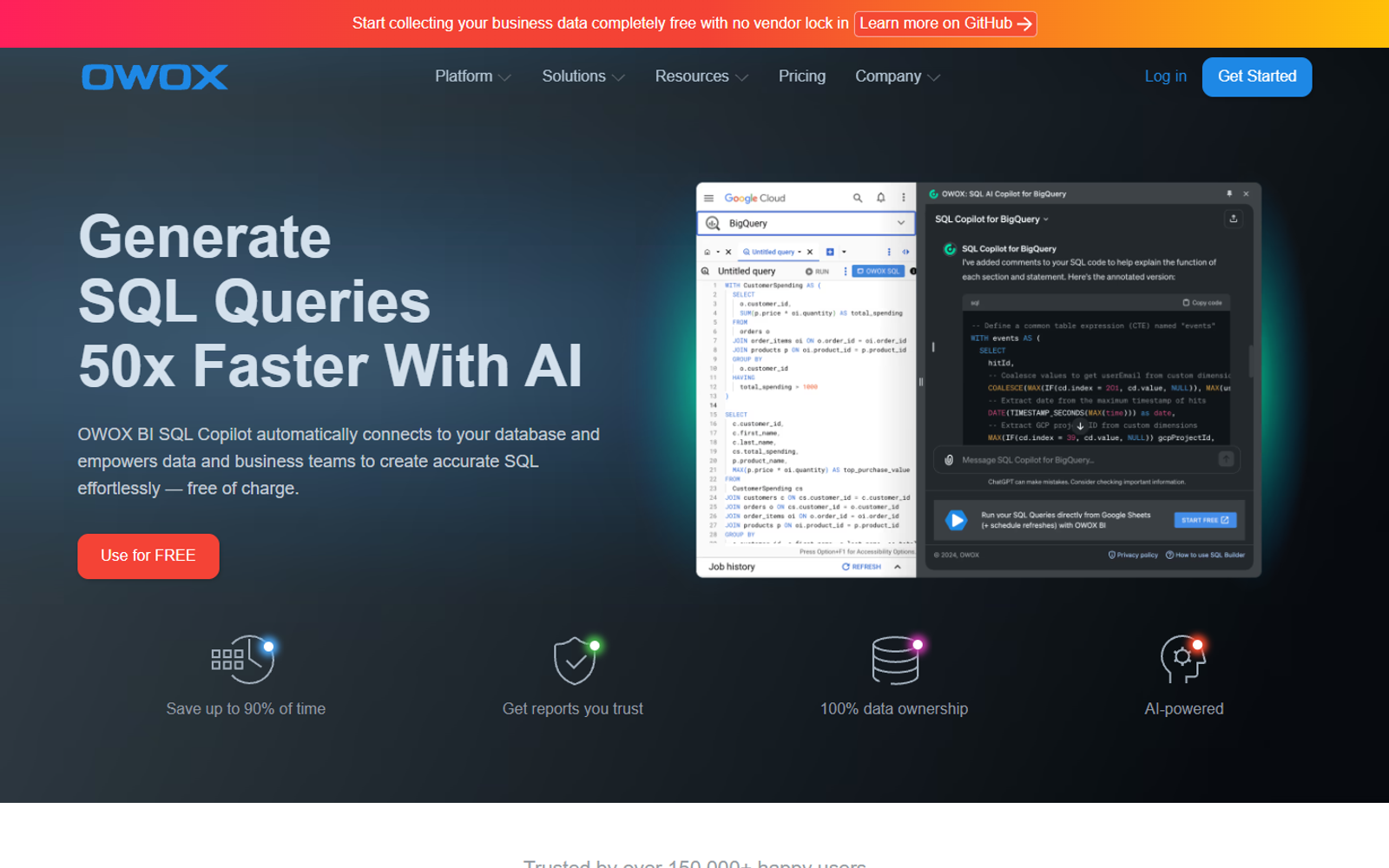Expand the Job history panel chevron
The width and height of the screenshot is (1389, 868).
pyautogui.click(x=898, y=567)
